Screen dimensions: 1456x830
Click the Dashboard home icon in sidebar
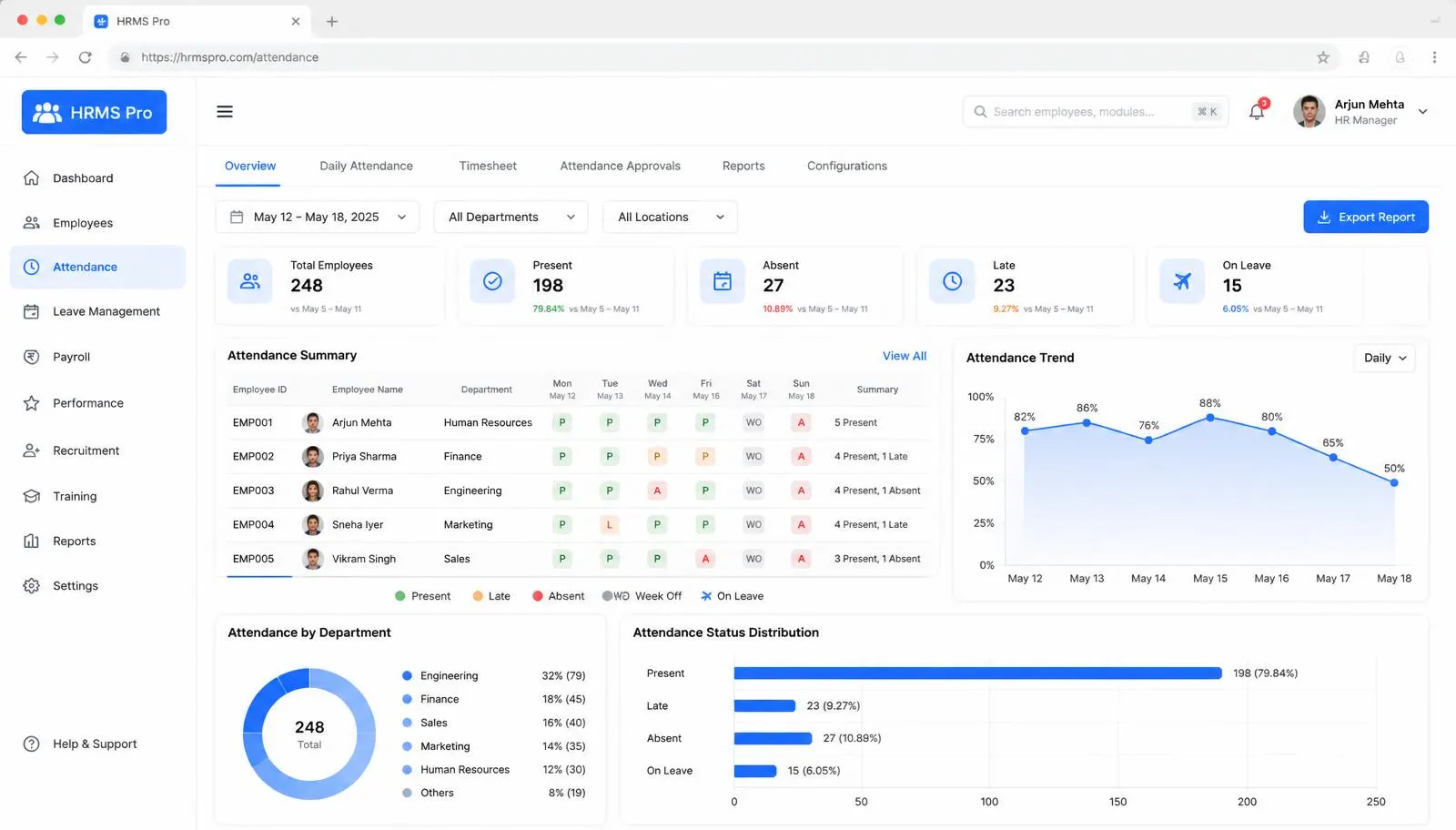click(31, 178)
